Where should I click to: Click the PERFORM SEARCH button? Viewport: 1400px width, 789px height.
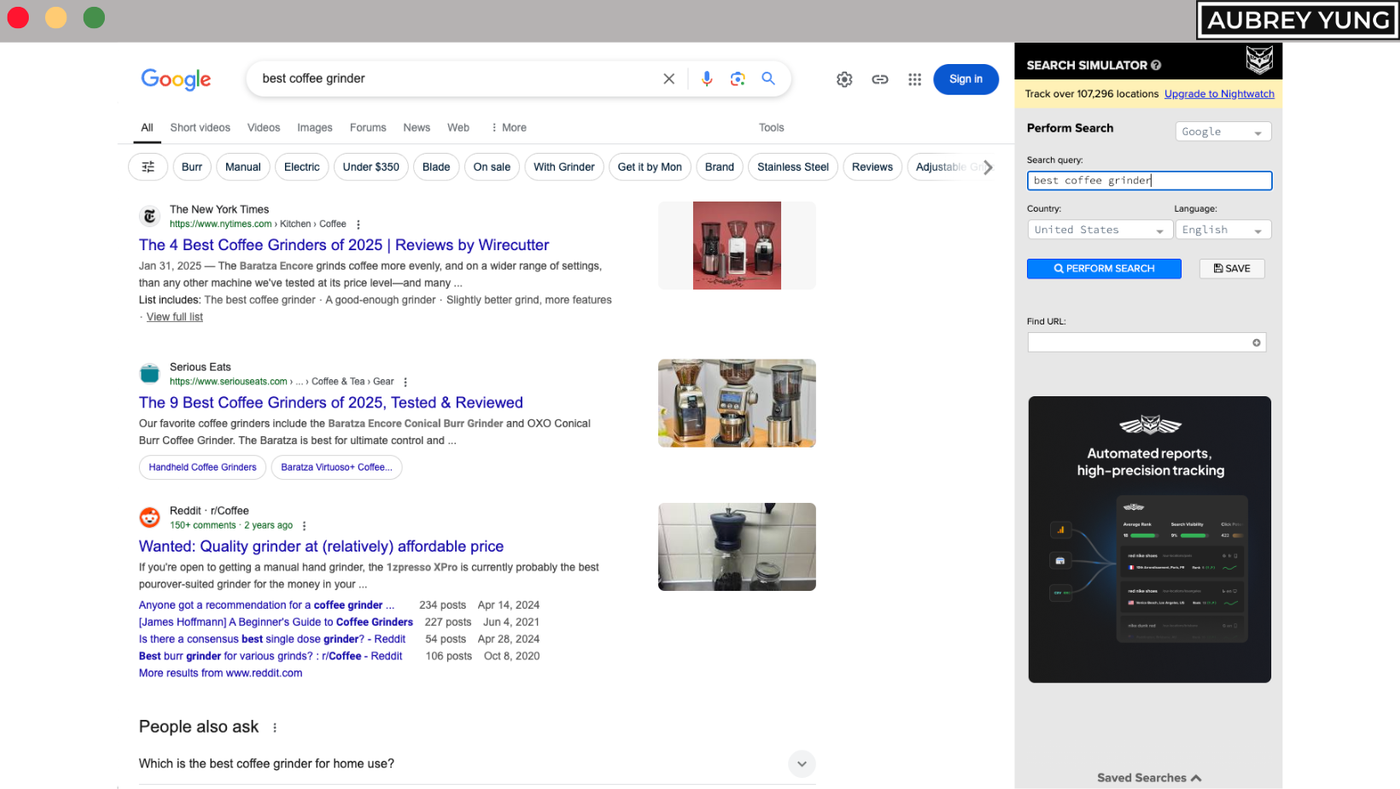tap(1104, 268)
